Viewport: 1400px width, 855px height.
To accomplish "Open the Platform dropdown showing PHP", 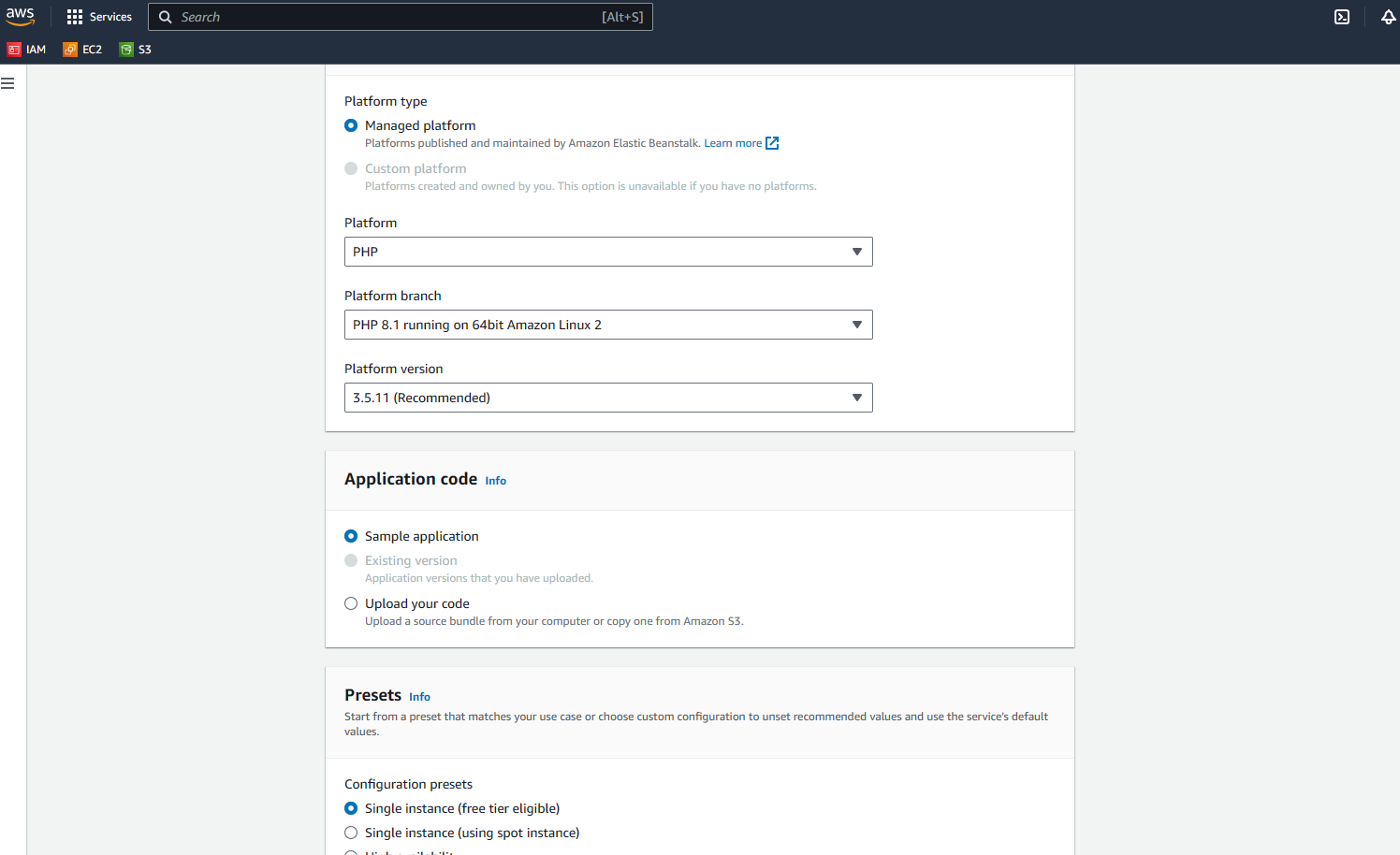I will point(608,252).
